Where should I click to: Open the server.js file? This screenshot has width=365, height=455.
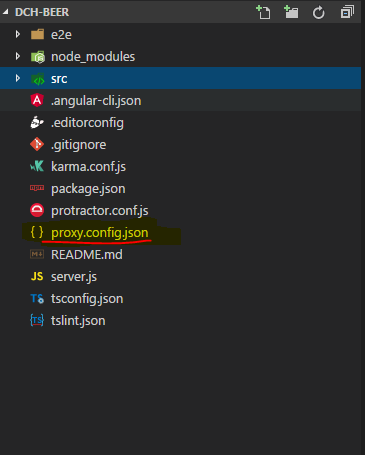point(74,277)
